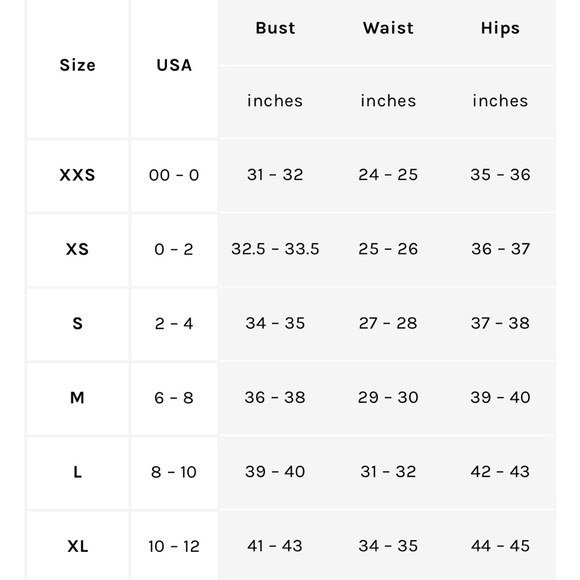Select the 27 - 28 waist cell

[388, 323]
